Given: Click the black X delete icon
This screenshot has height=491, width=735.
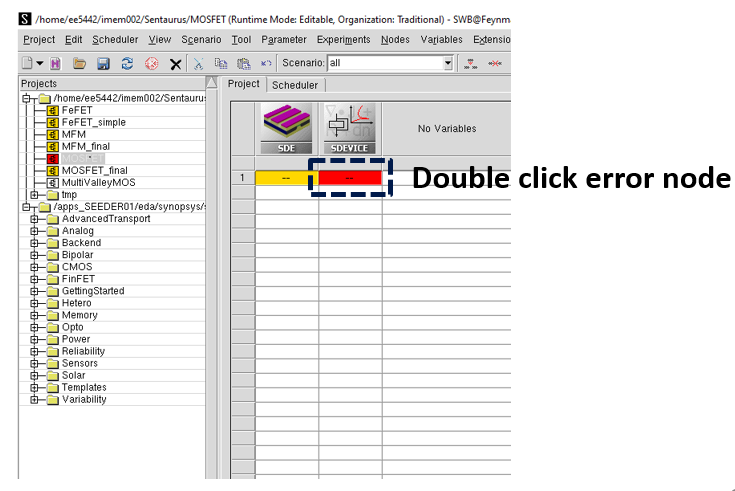Looking at the screenshot, I should coord(175,63).
